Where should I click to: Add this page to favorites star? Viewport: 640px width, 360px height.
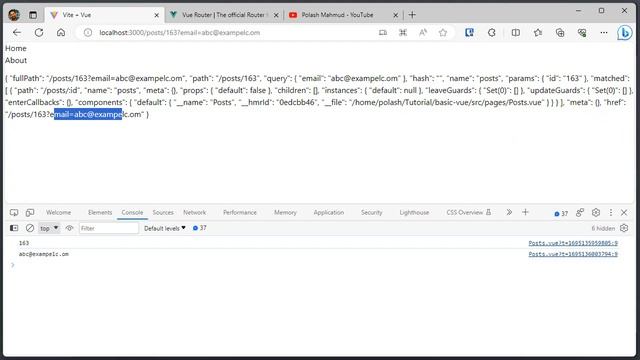(x=443, y=33)
